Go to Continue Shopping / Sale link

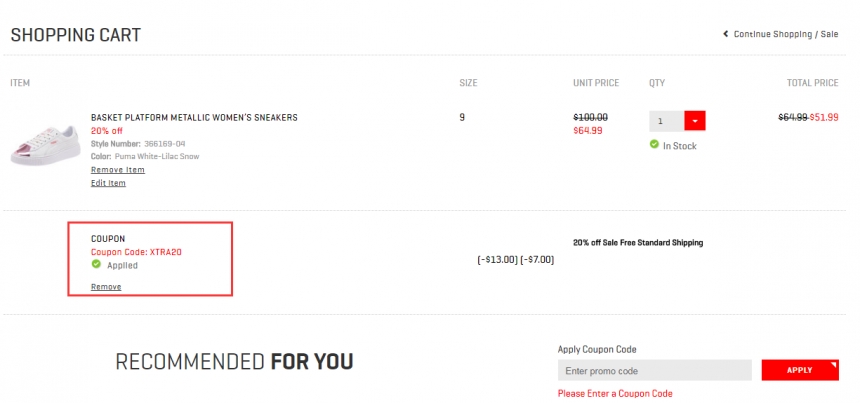tap(786, 34)
